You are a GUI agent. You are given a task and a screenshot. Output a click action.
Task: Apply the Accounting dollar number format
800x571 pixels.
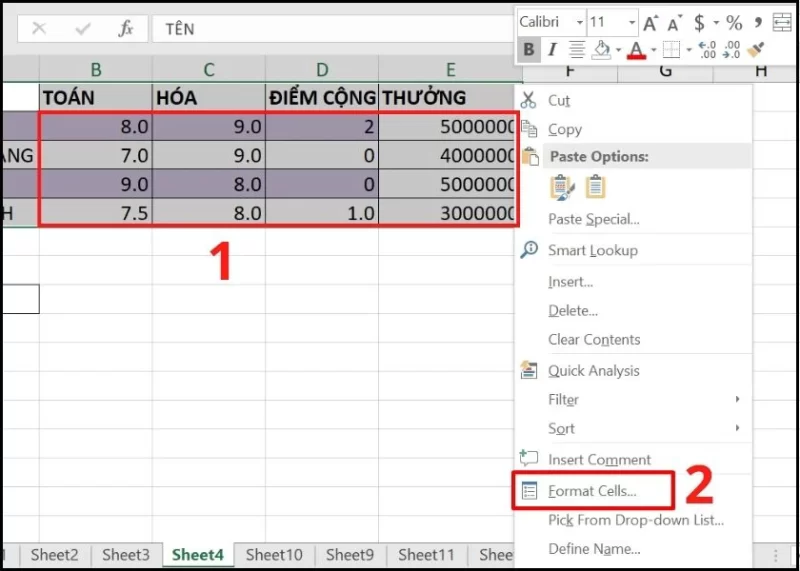[x=699, y=22]
